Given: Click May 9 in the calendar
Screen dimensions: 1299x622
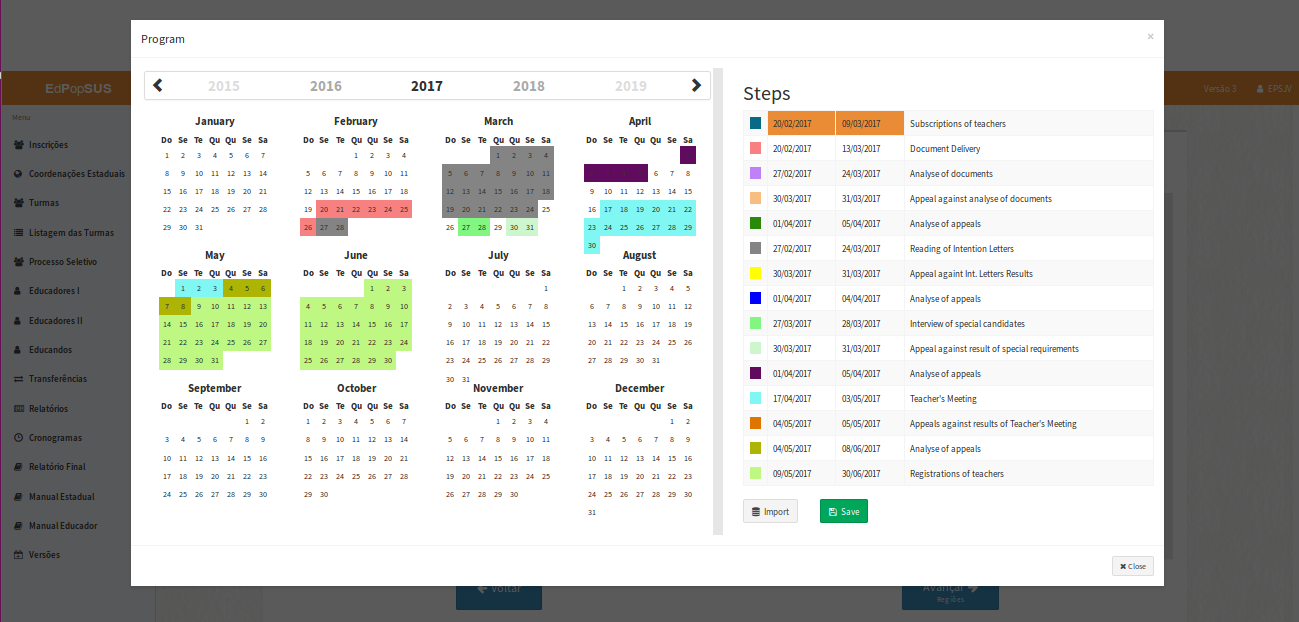Looking at the screenshot, I should tap(199, 306).
